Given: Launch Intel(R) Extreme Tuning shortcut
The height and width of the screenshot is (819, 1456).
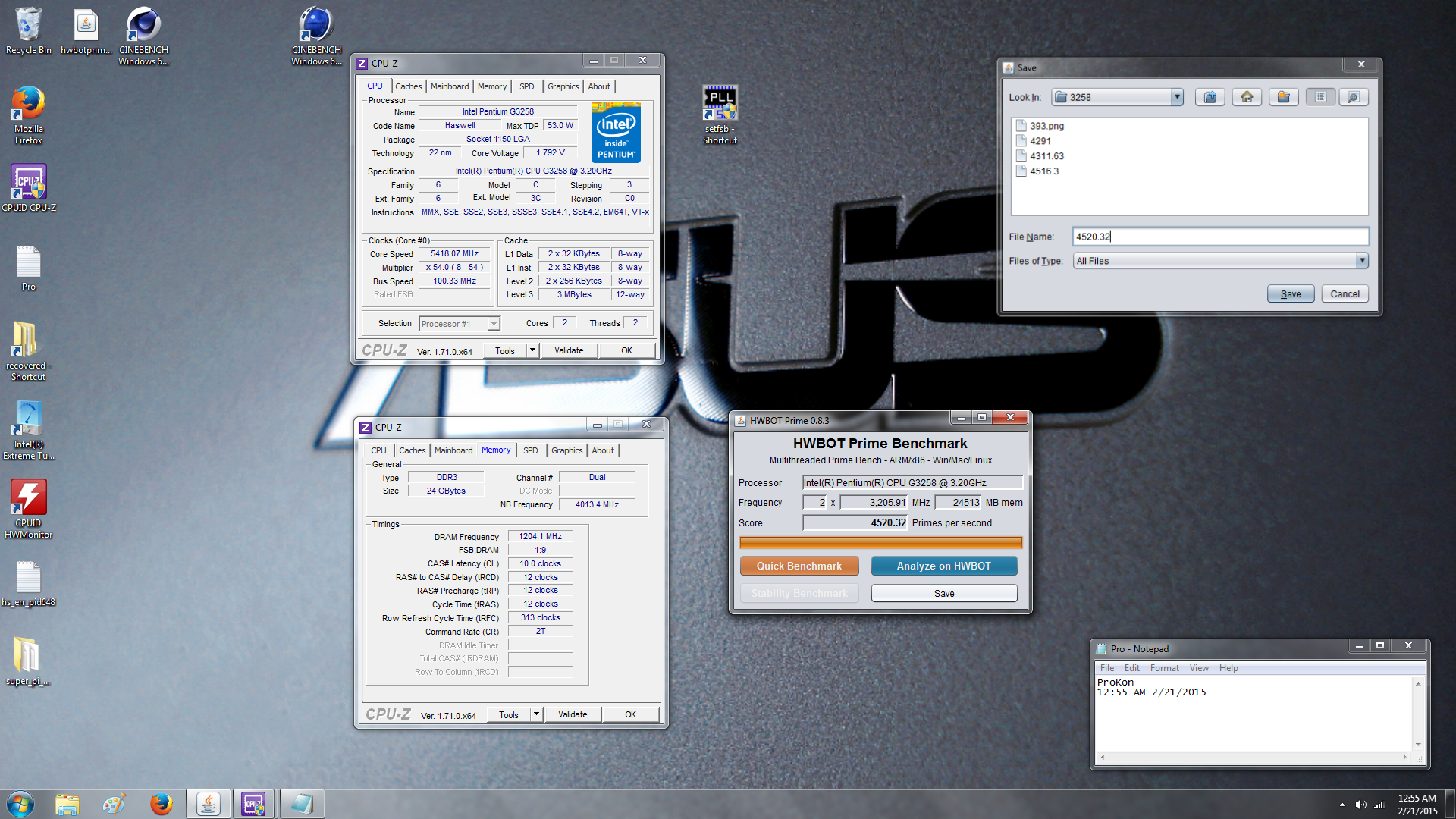Looking at the screenshot, I should (28, 430).
